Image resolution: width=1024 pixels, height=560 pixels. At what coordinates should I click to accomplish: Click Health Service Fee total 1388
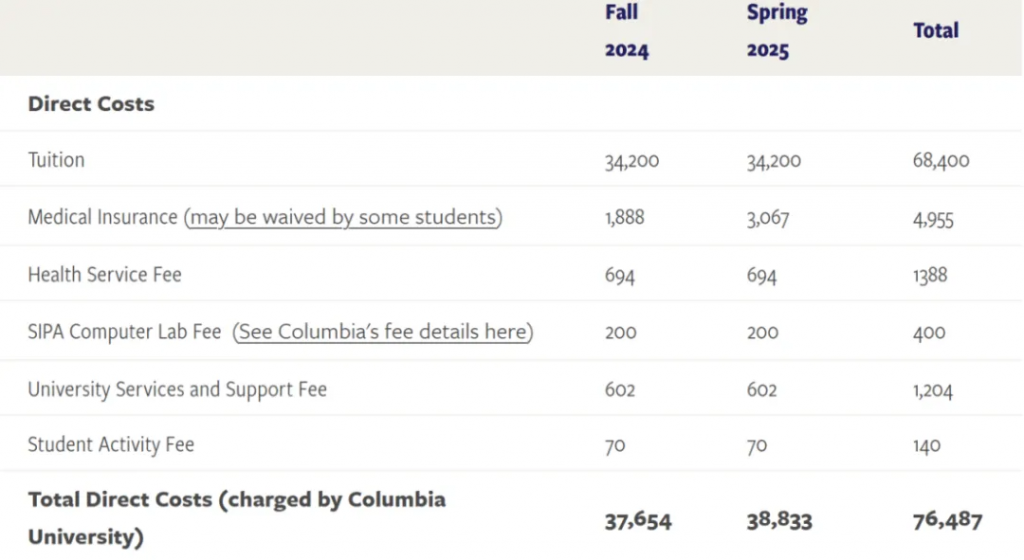click(930, 275)
